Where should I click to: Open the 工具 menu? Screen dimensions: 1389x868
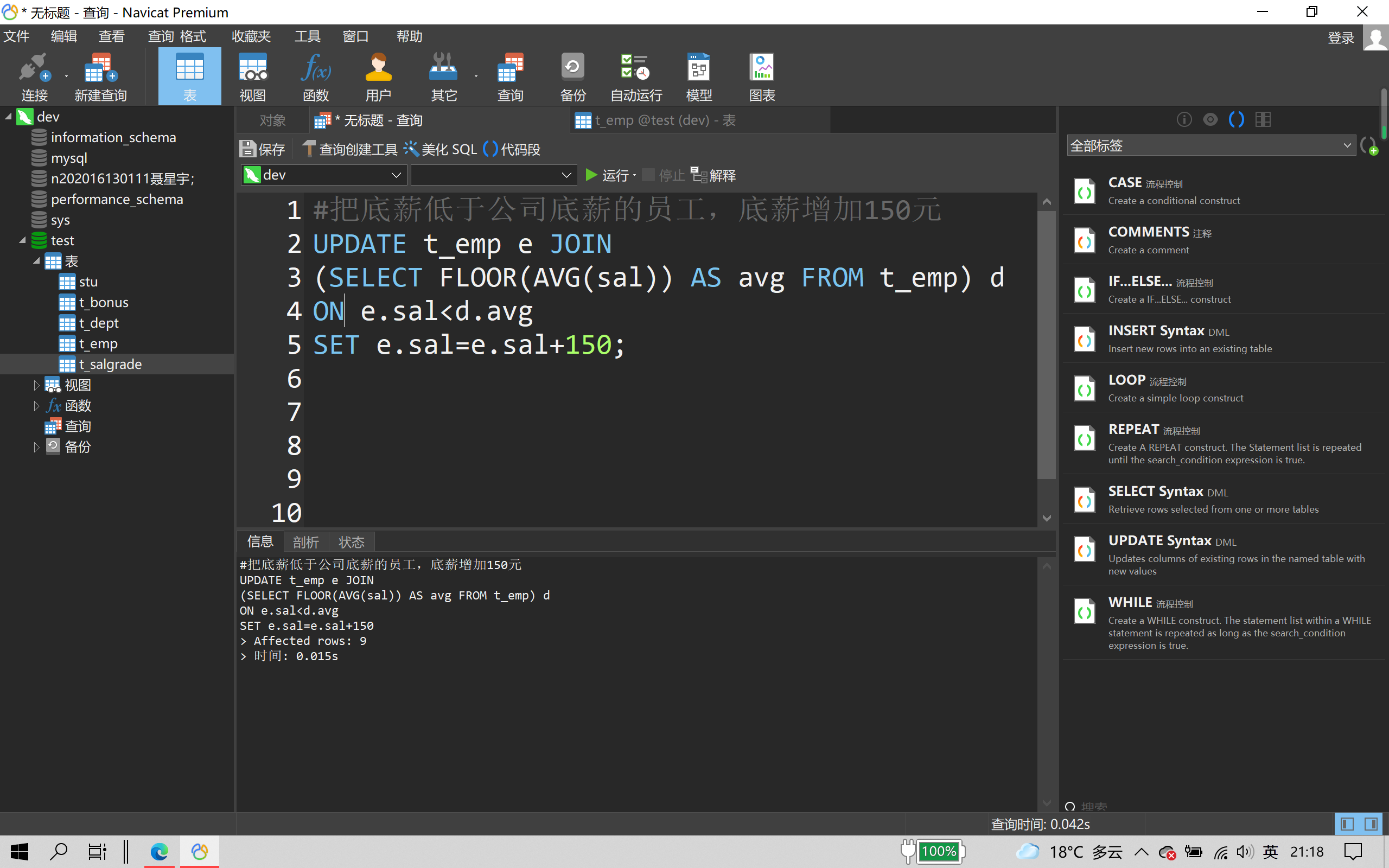308,36
